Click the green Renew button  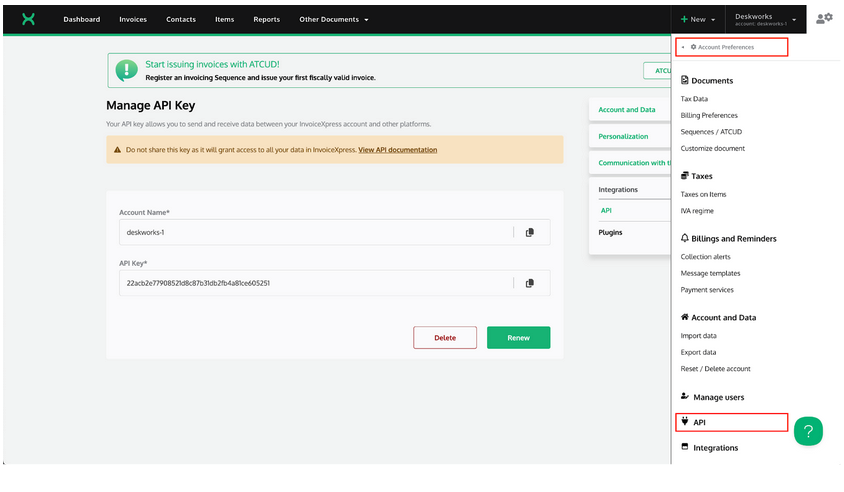point(518,338)
